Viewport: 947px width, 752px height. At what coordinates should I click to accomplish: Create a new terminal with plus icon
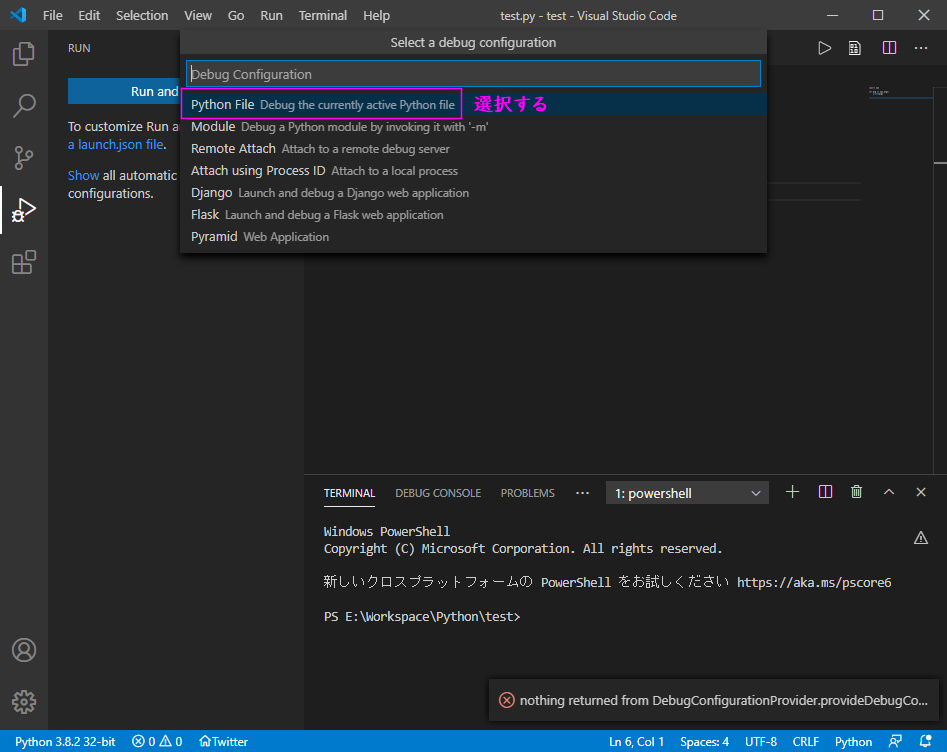(792, 492)
